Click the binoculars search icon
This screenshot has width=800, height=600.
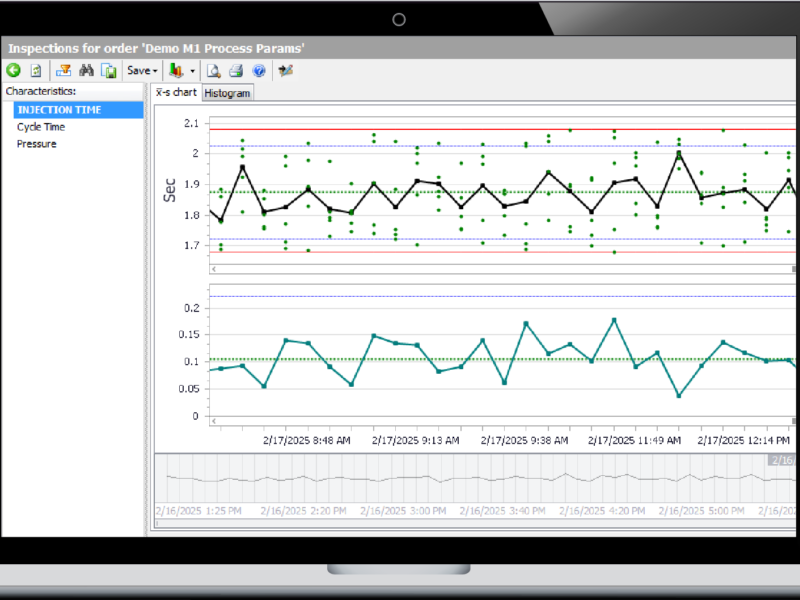[86, 70]
